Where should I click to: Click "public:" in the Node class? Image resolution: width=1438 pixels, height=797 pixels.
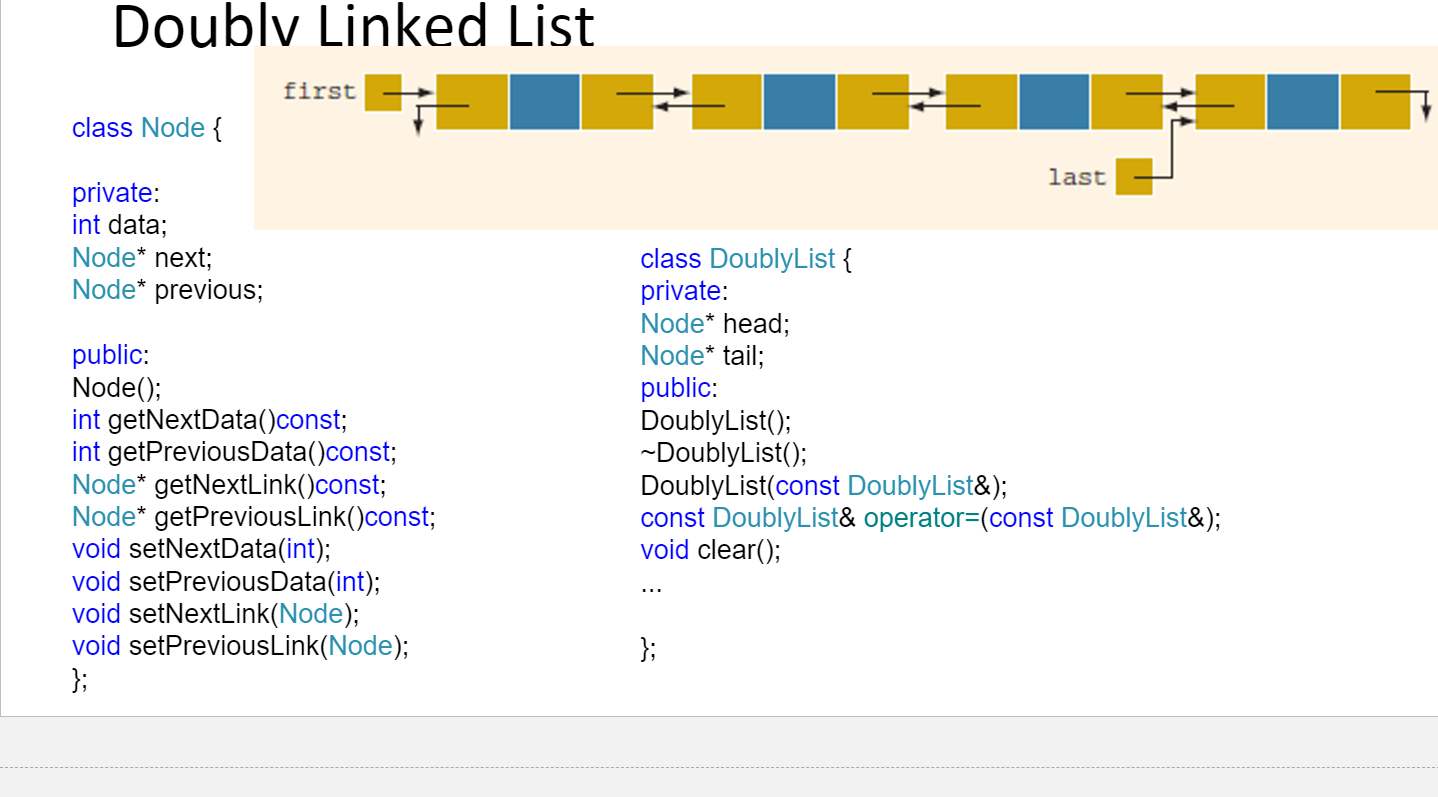click(110, 354)
